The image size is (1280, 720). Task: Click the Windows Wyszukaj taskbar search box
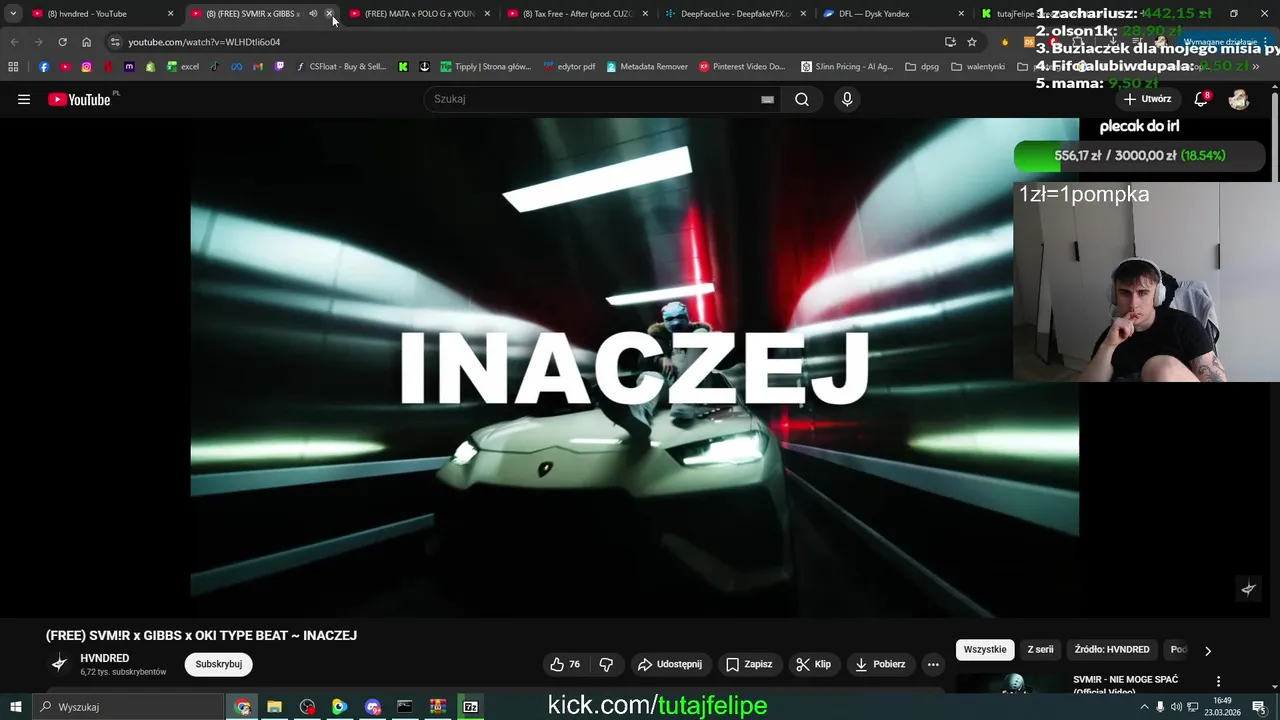coord(128,707)
